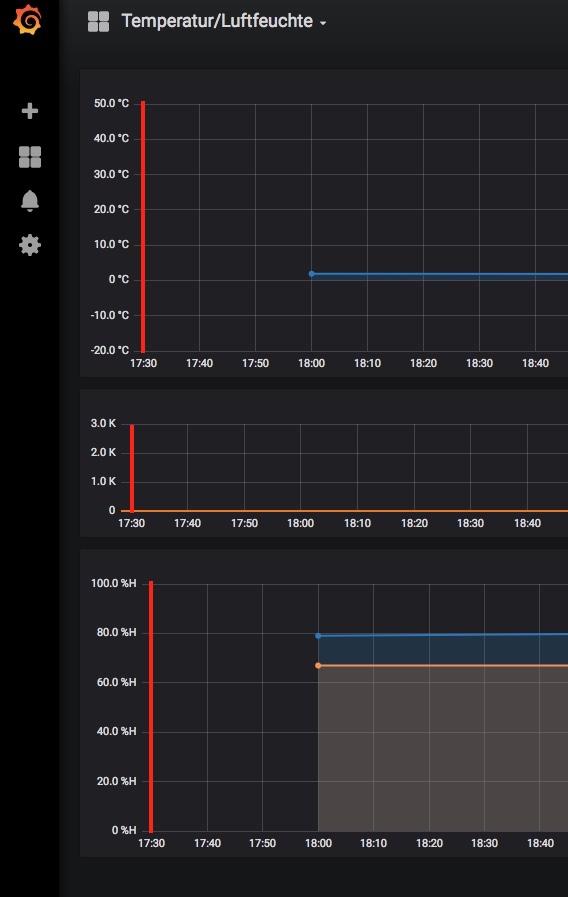Click the blue temperature line series
Screen dimensions: 568x897
(x=440, y=275)
